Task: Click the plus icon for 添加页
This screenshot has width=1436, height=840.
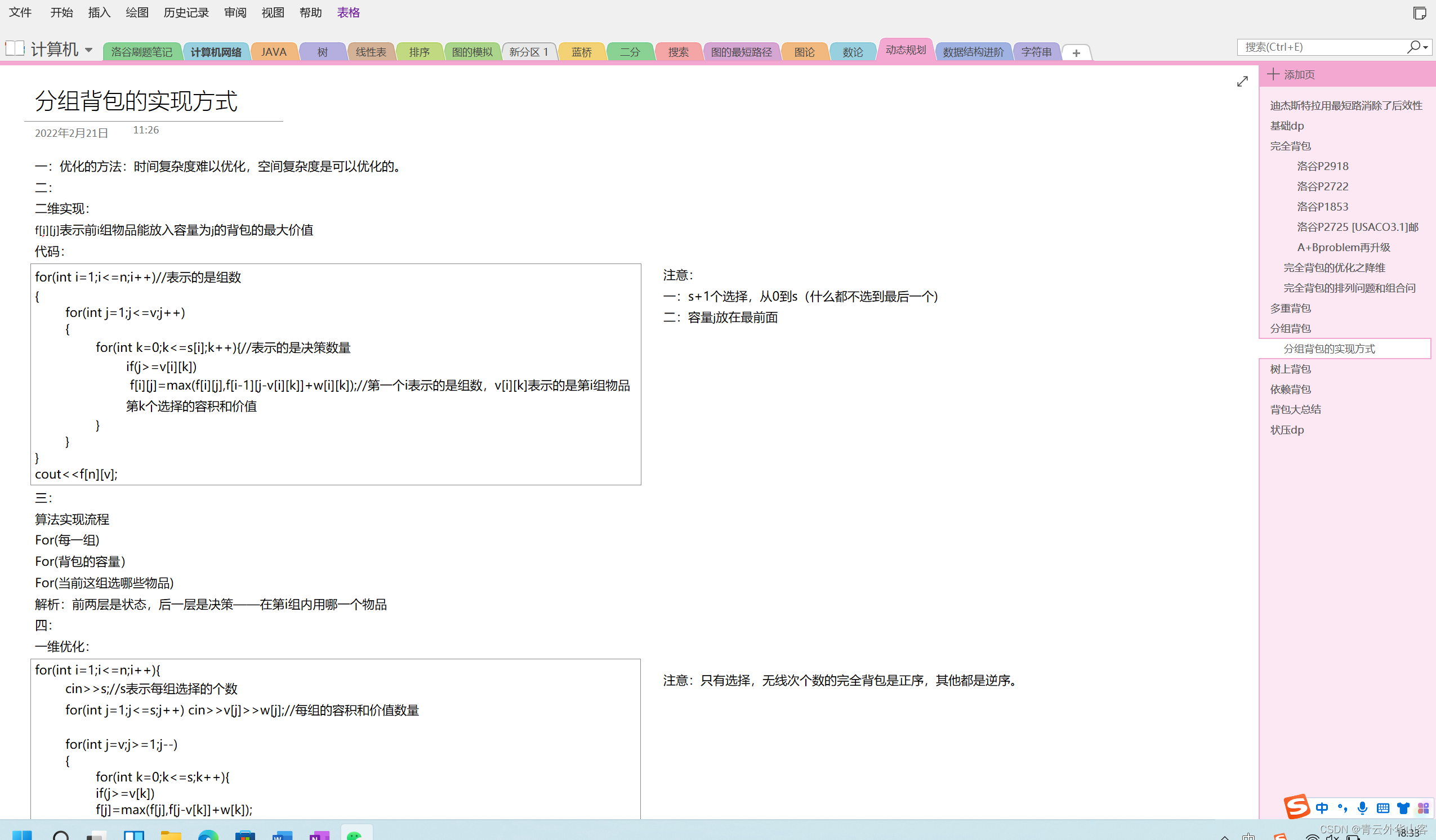Action: [x=1273, y=74]
